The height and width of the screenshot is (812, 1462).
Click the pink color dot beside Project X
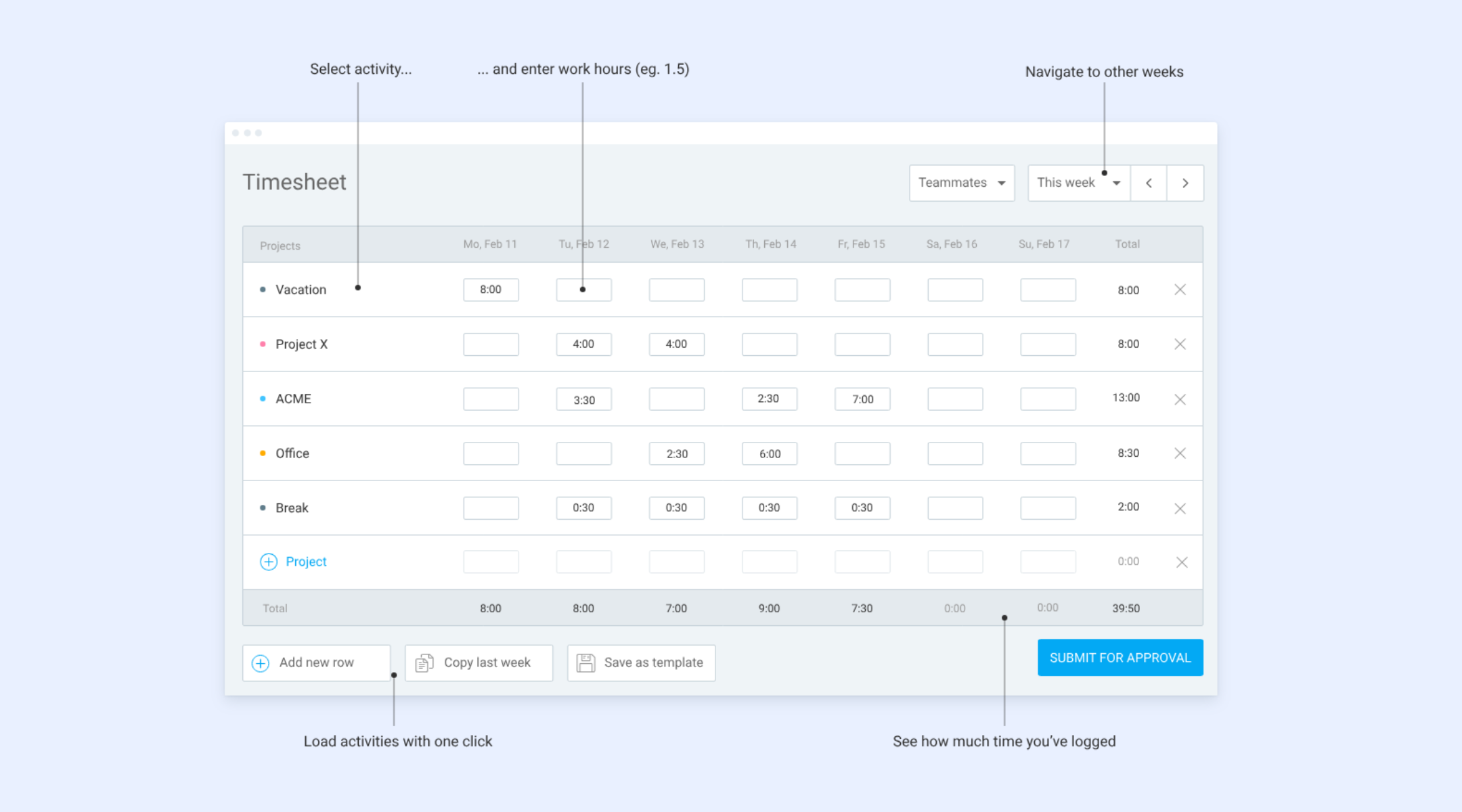[x=263, y=344]
